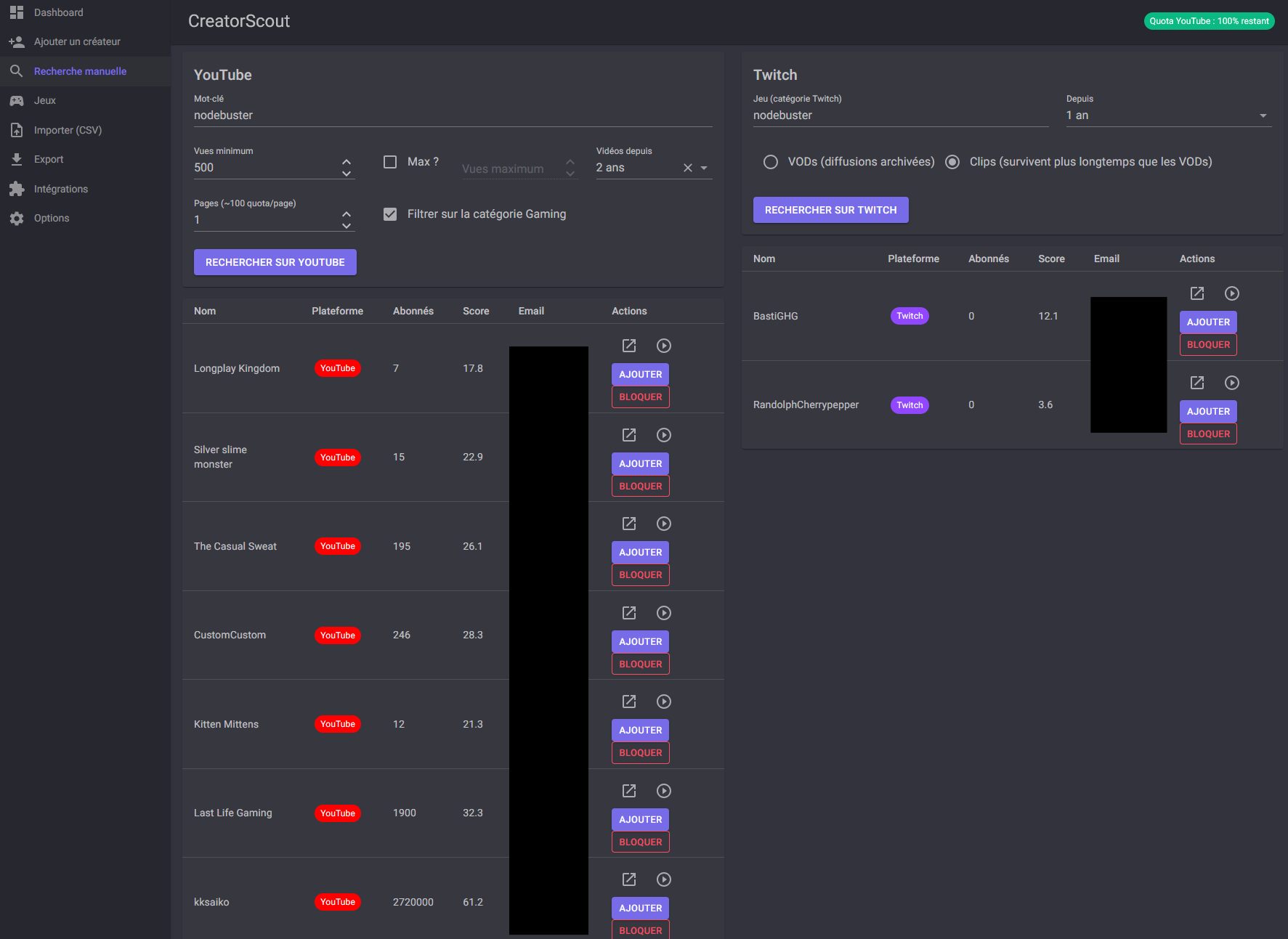Viewport: 1288px width, 939px height.
Task: Click Abonnés column header in YouTube table
Action: point(413,311)
